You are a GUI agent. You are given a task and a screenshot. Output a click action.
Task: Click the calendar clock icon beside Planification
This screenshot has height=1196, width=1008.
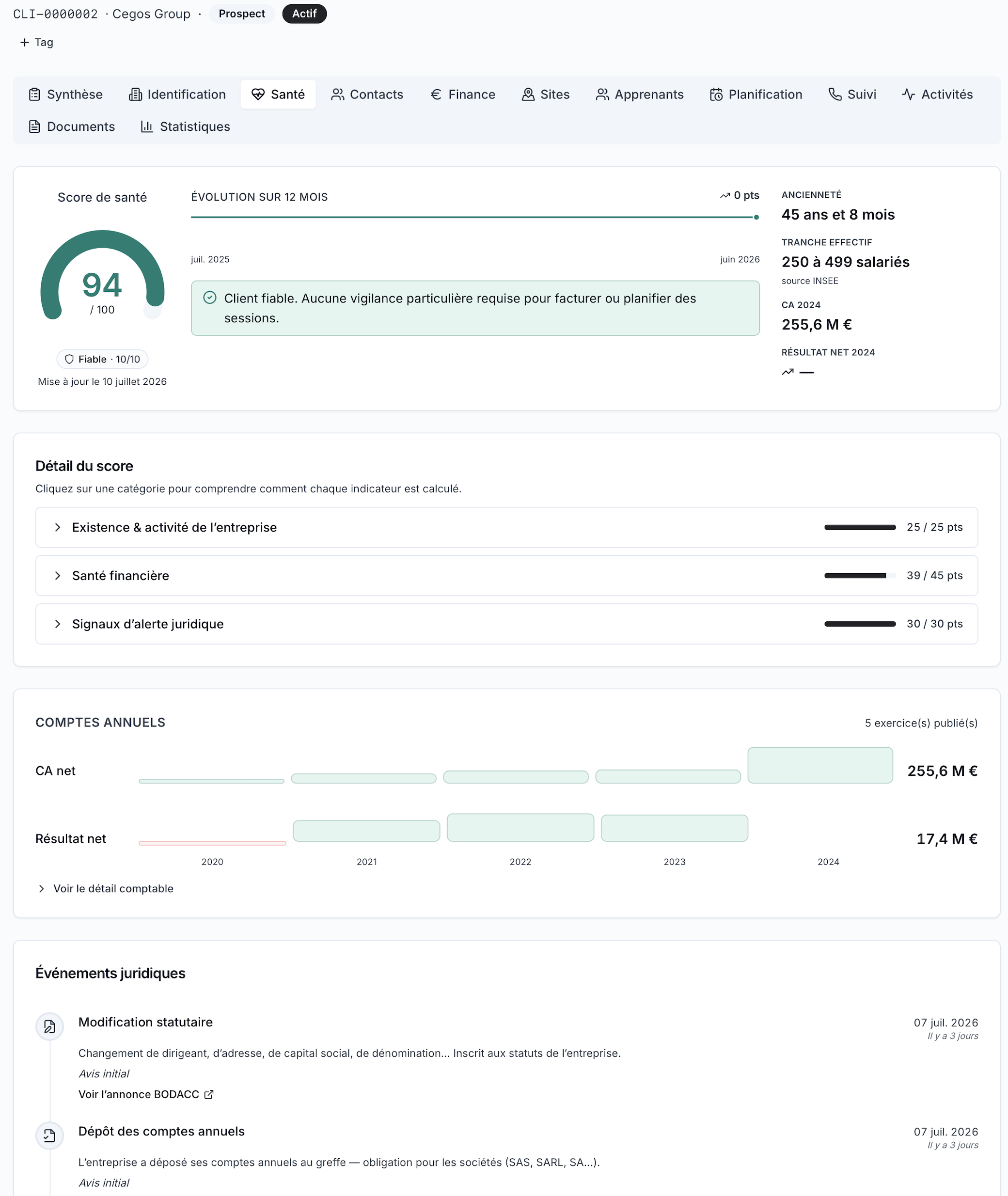pyautogui.click(x=716, y=94)
